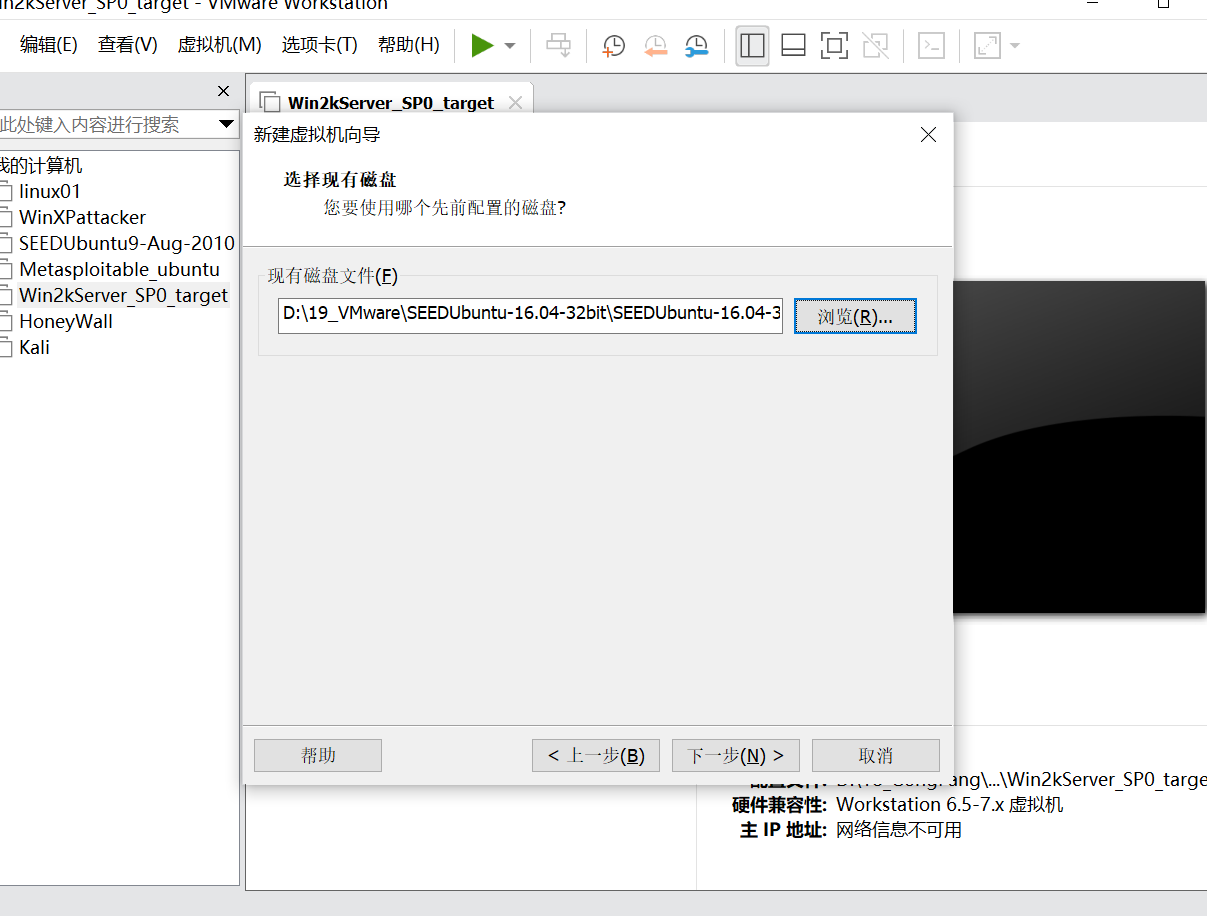
Task: Open the 查看(V) menu
Action: [x=128, y=45]
